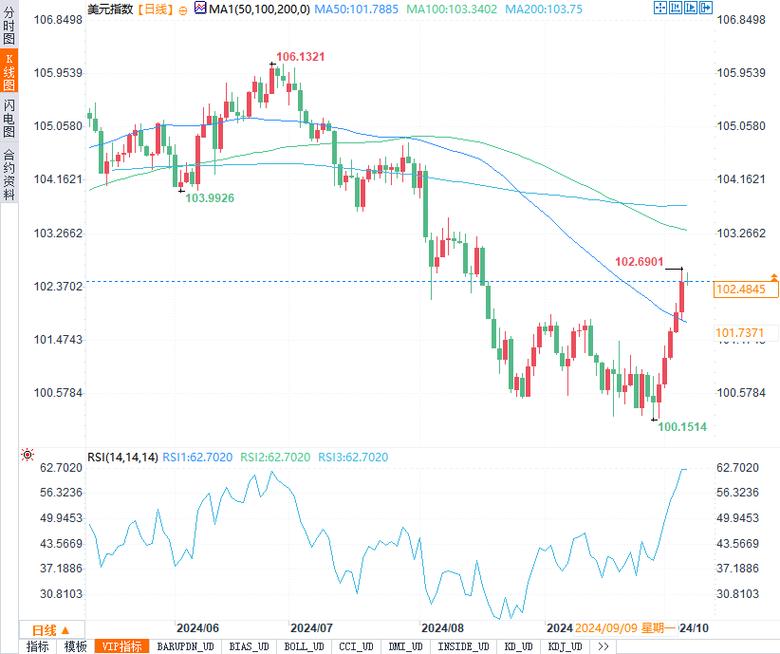Viewport: 780px width, 654px height.
Task: Show more indicators with >> arrow
Action: 603,647
